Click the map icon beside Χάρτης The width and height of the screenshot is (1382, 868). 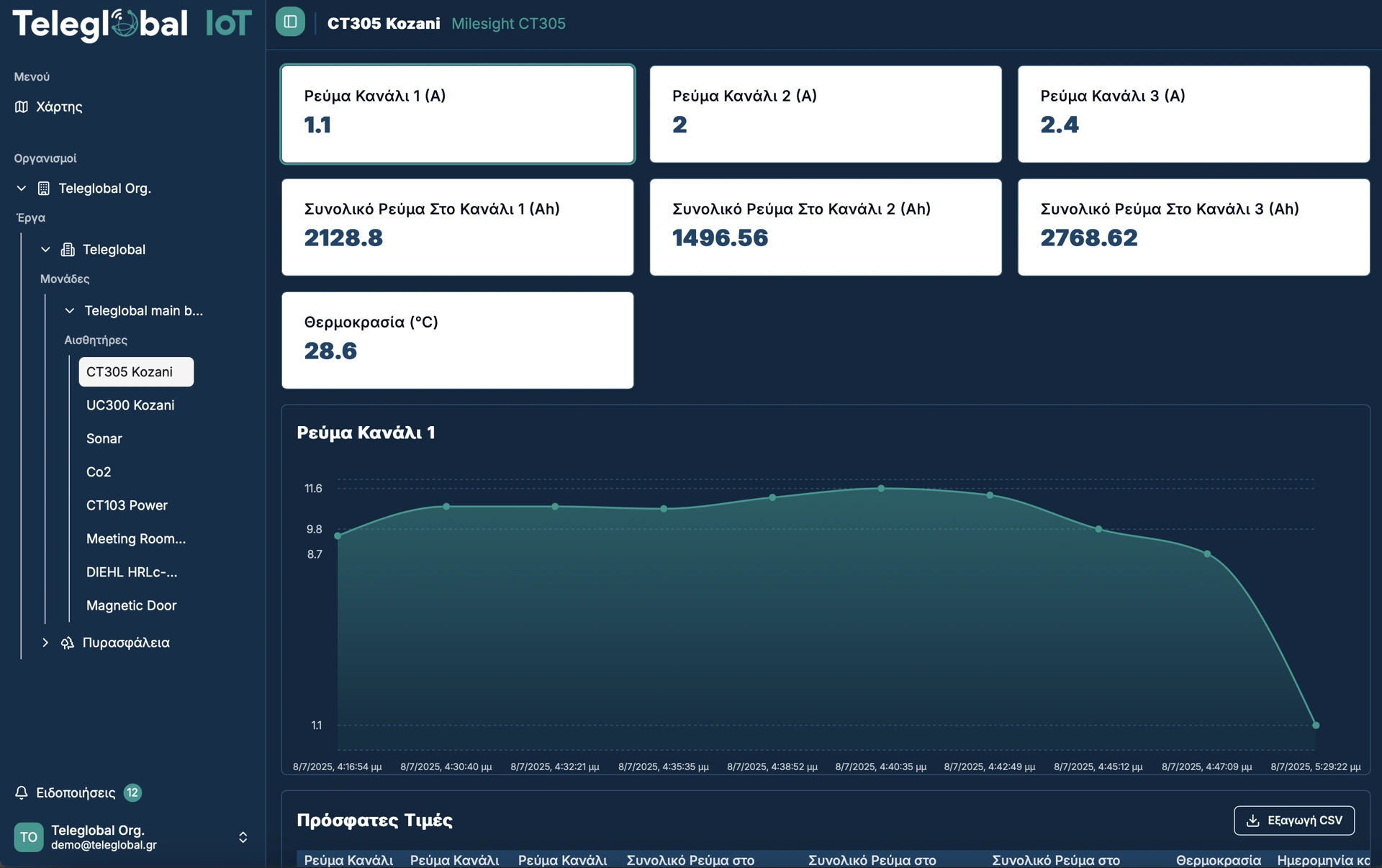tap(22, 107)
